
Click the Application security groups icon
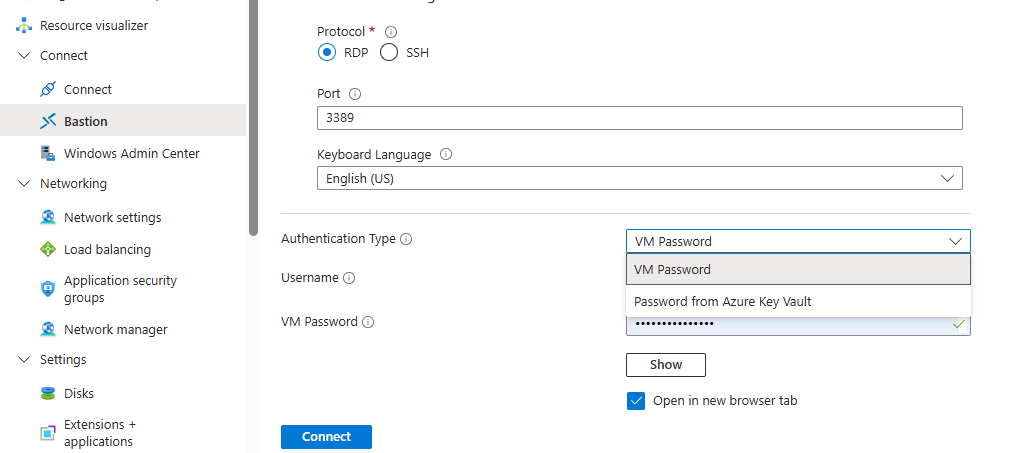(47, 289)
